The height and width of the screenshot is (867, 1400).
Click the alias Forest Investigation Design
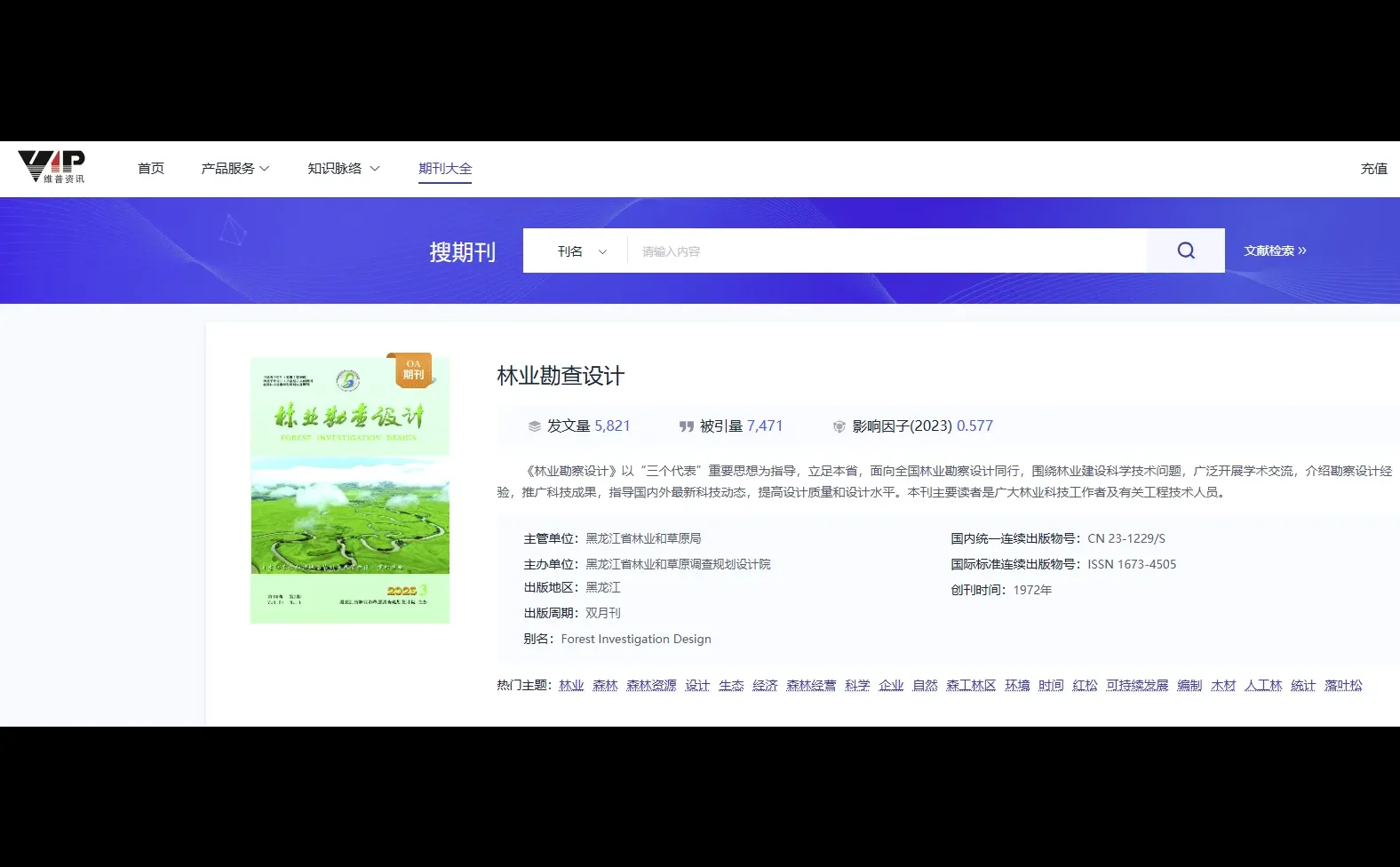pyautogui.click(x=636, y=639)
